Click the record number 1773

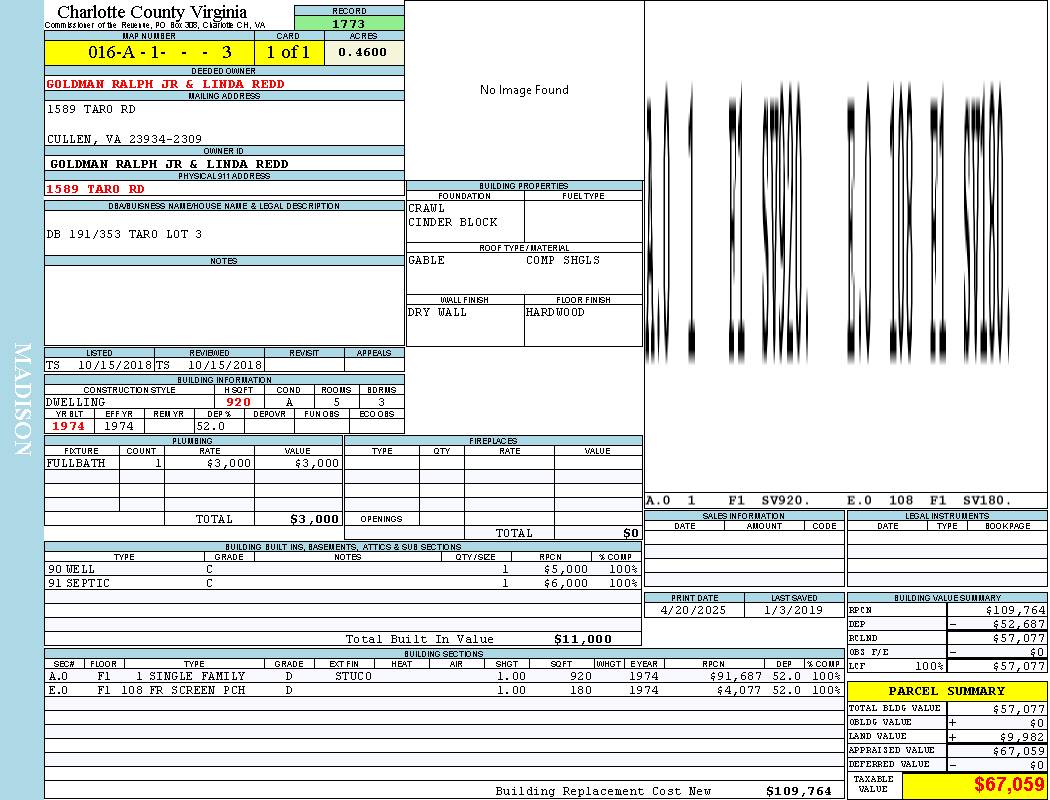click(349, 23)
